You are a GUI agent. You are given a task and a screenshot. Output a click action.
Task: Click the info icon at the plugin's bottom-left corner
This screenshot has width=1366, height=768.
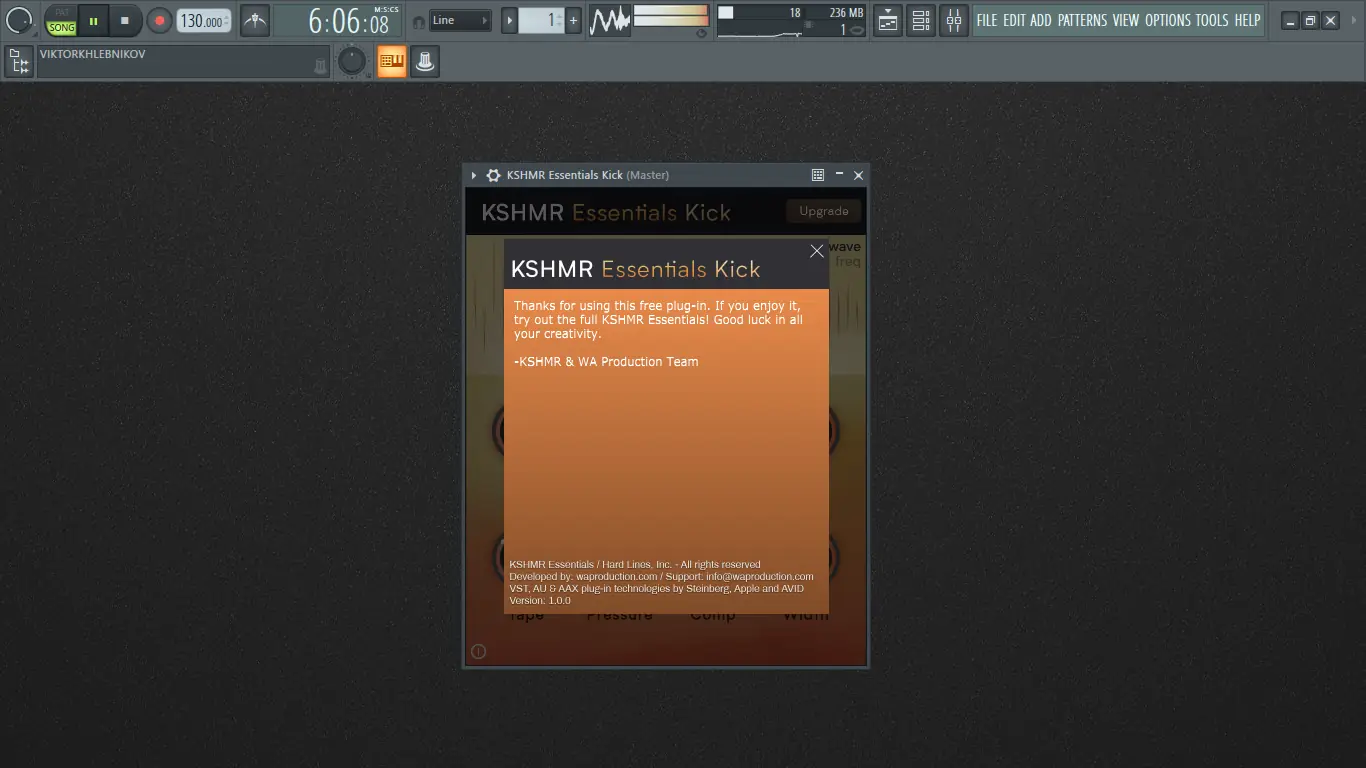(478, 651)
